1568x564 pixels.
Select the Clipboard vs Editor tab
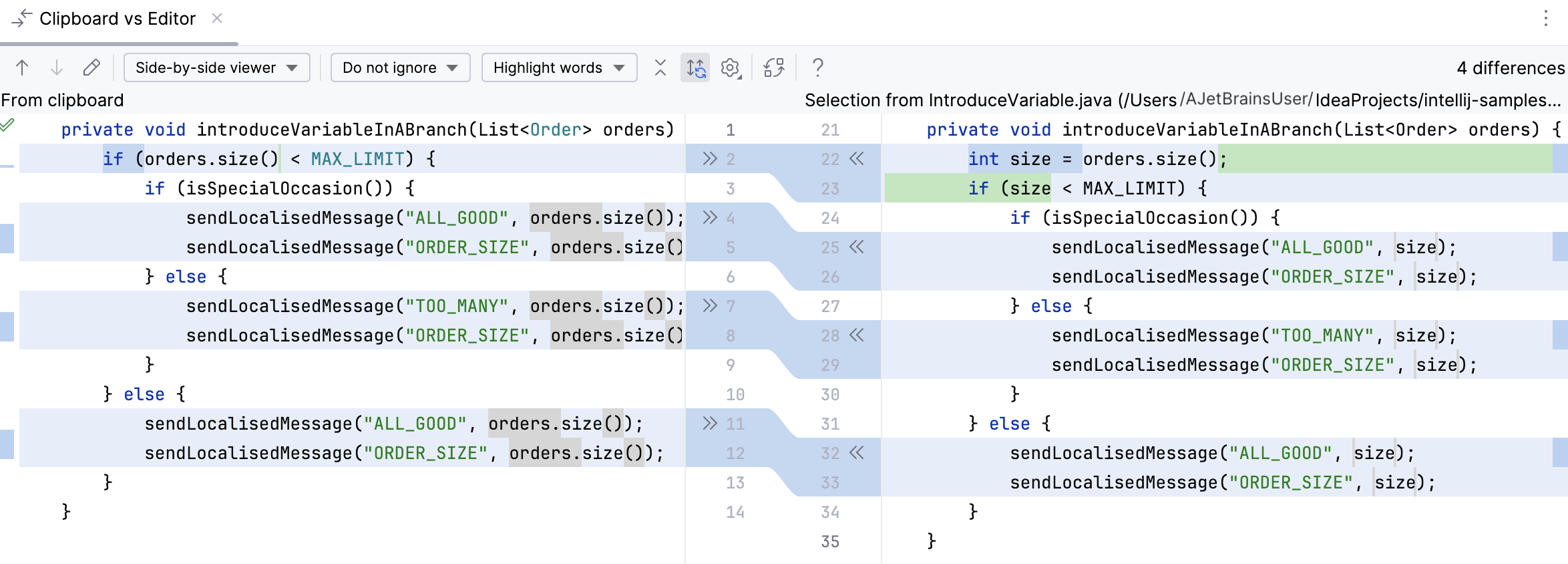pyautogui.click(x=117, y=19)
